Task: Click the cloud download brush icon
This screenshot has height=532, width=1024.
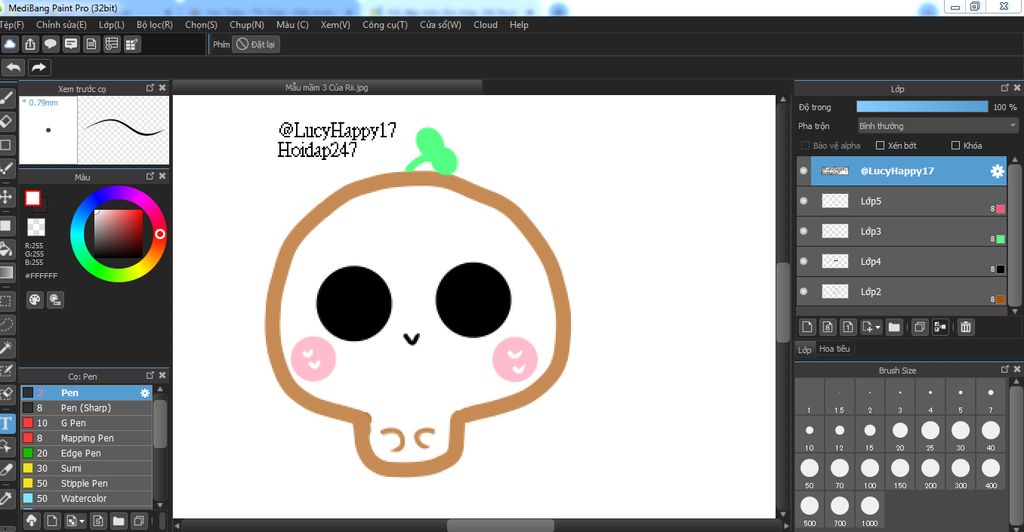Action: (x=31, y=521)
